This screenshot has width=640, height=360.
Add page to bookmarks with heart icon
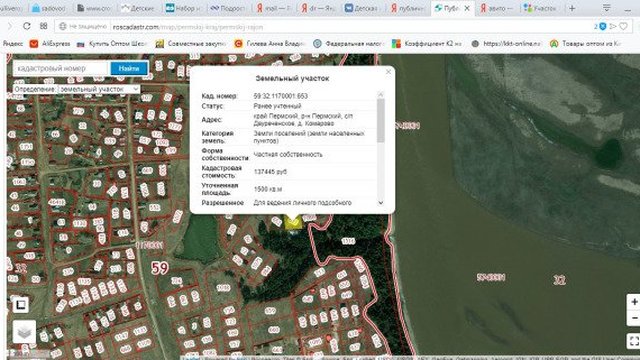point(623,27)
